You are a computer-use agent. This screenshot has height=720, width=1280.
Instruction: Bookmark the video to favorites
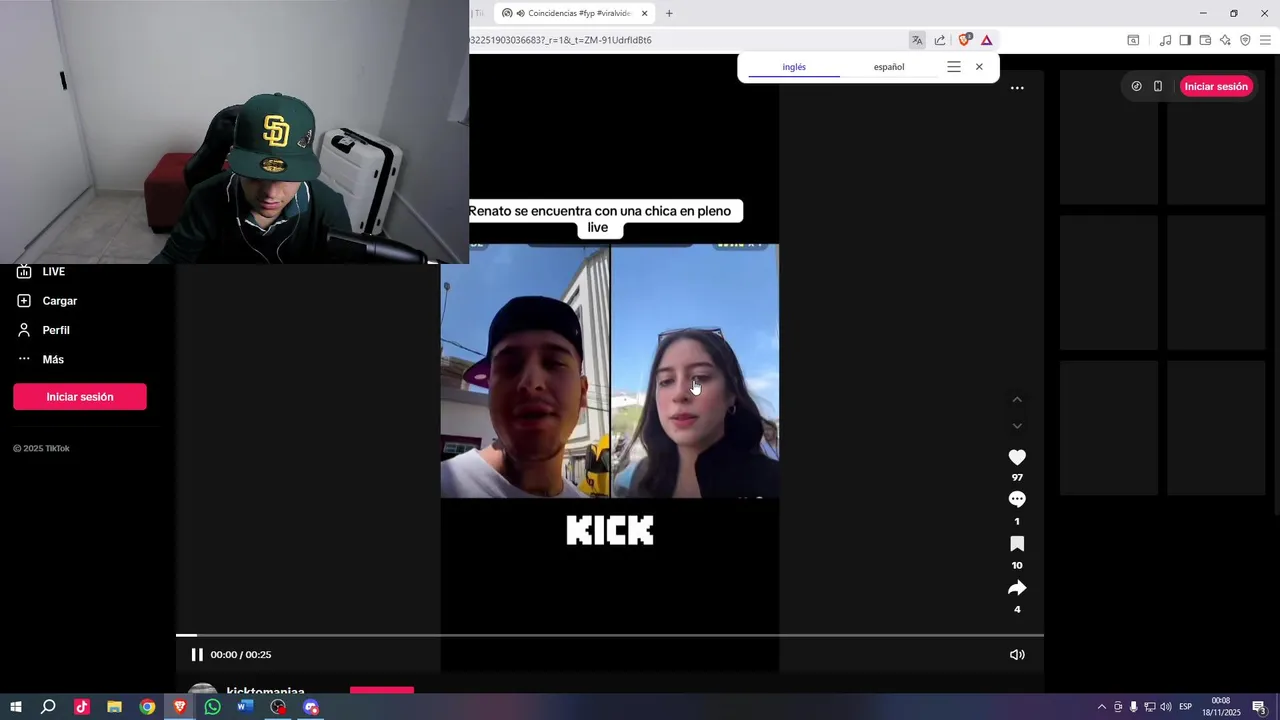[1017, 544]
